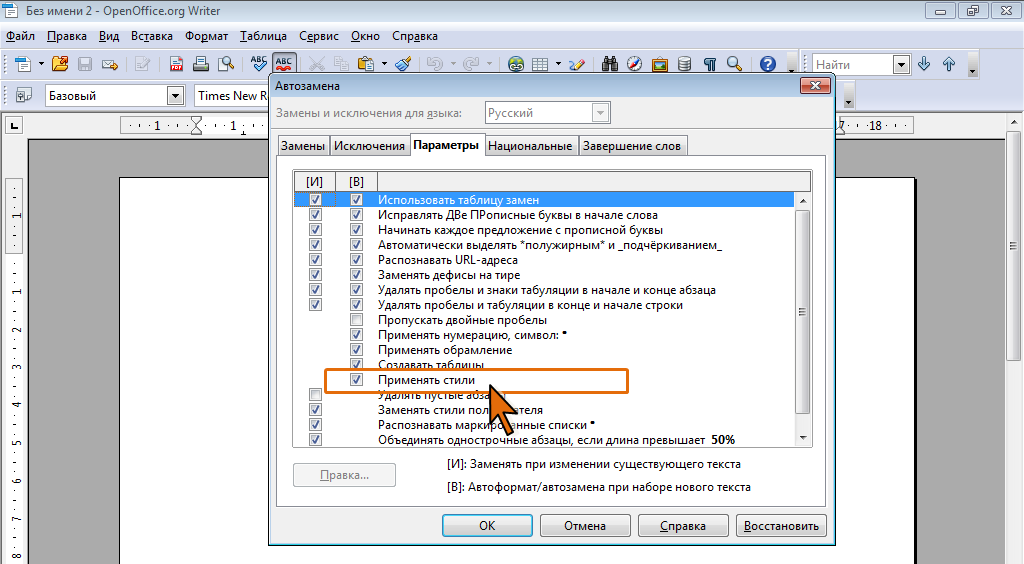Expand Undo history dropdown arrow

point(453,64)
